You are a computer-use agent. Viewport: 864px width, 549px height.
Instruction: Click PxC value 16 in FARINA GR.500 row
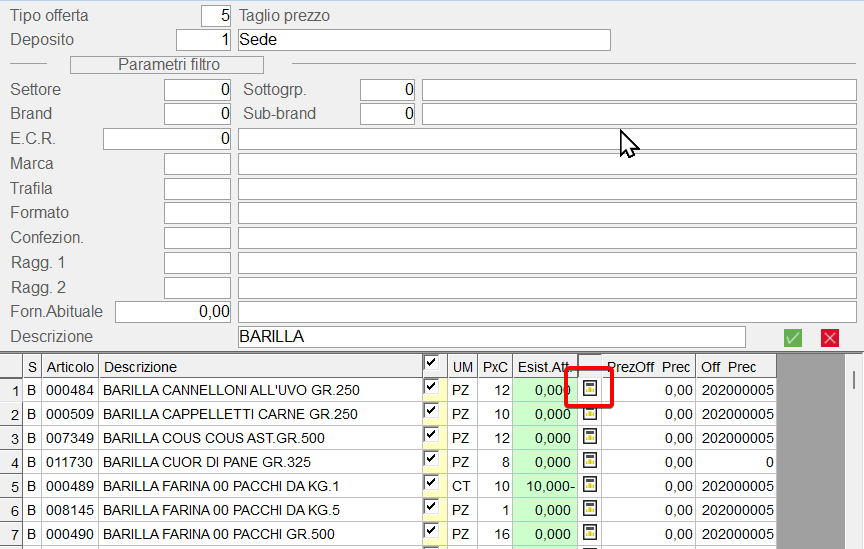502,534
